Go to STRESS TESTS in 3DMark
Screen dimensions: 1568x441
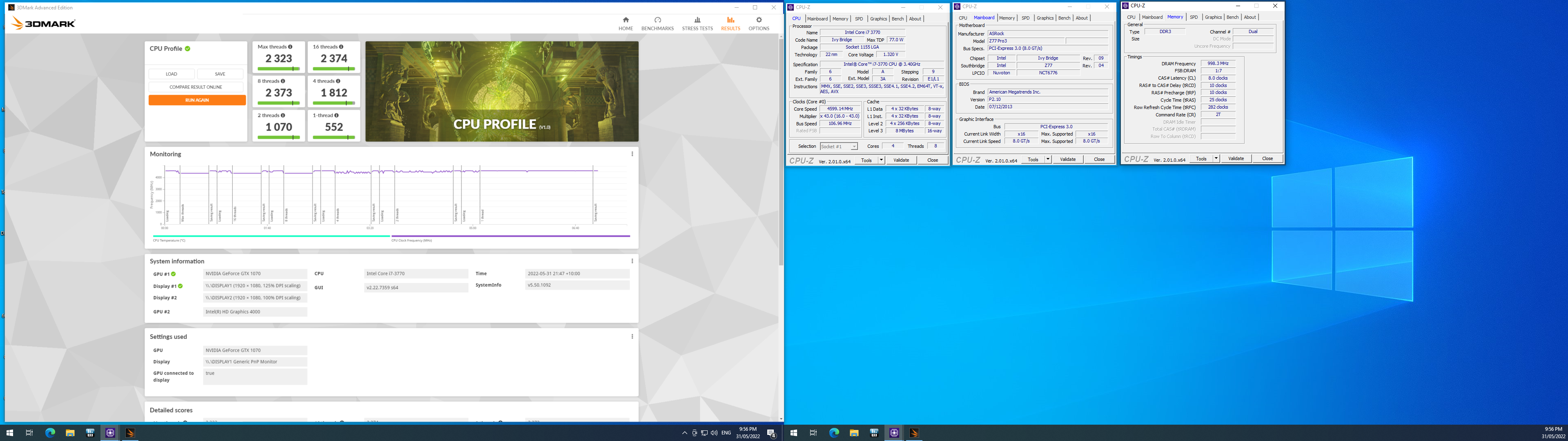pos(697,24)
